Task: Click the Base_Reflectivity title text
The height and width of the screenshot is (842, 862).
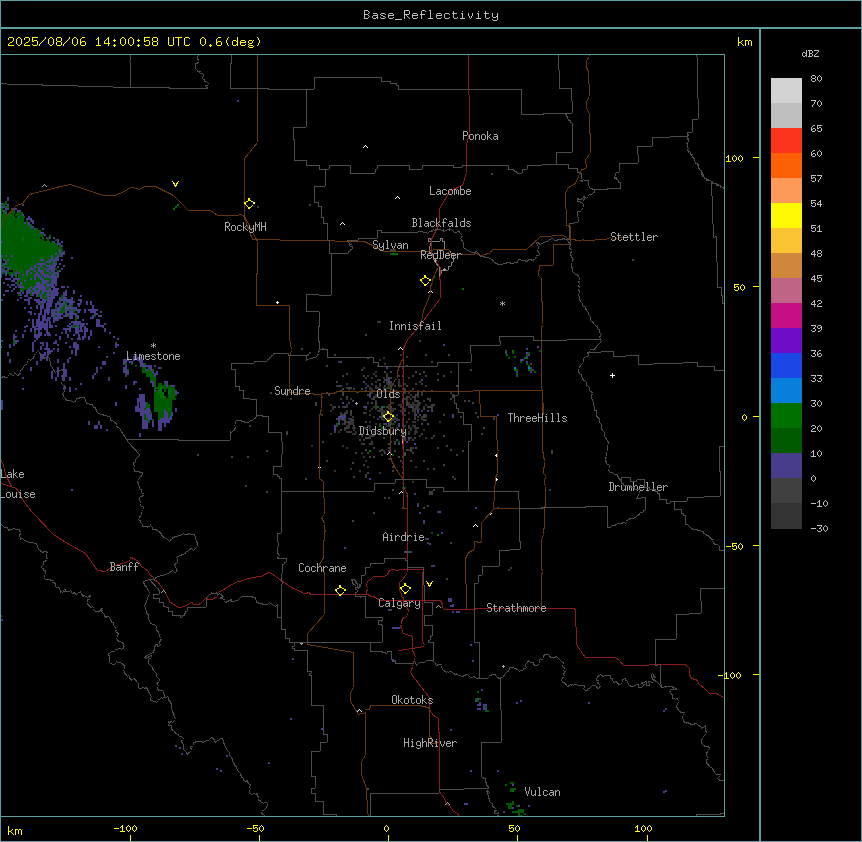Action: 431,15
